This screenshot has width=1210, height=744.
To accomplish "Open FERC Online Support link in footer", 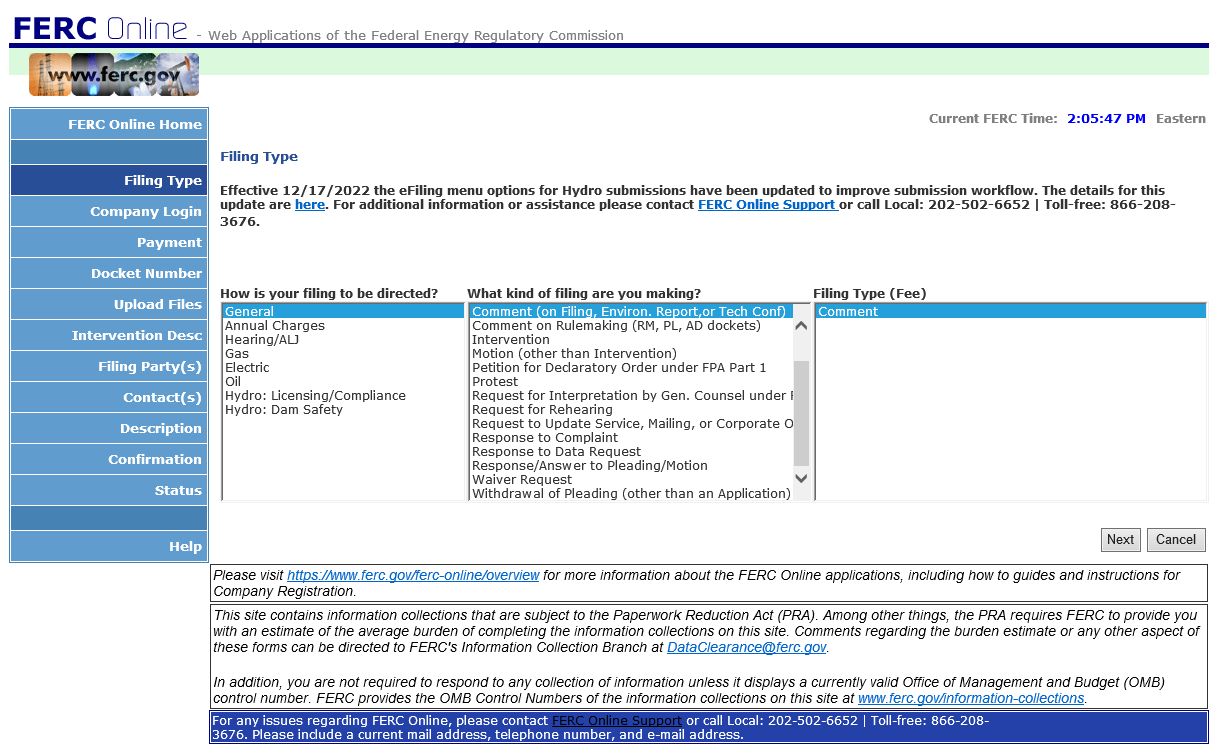I will click(617, 721).
